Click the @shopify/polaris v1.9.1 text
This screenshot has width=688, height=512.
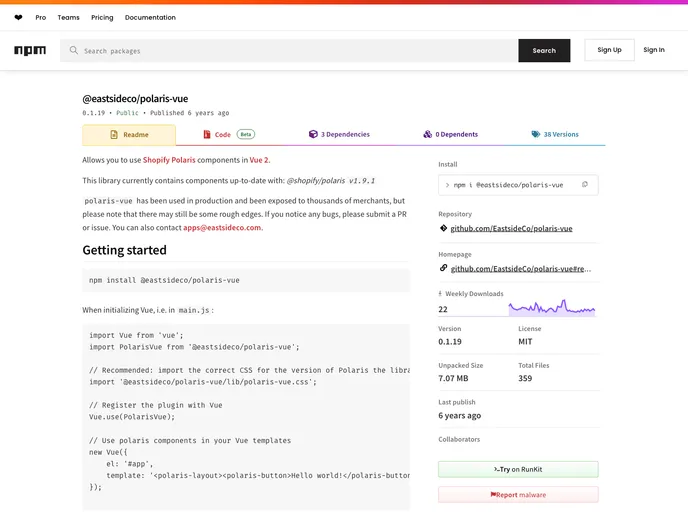[x=330, y=180]
